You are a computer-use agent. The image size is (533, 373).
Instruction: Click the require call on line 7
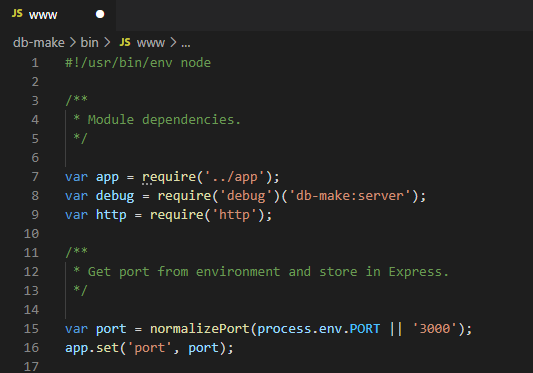tap(169, 177)
